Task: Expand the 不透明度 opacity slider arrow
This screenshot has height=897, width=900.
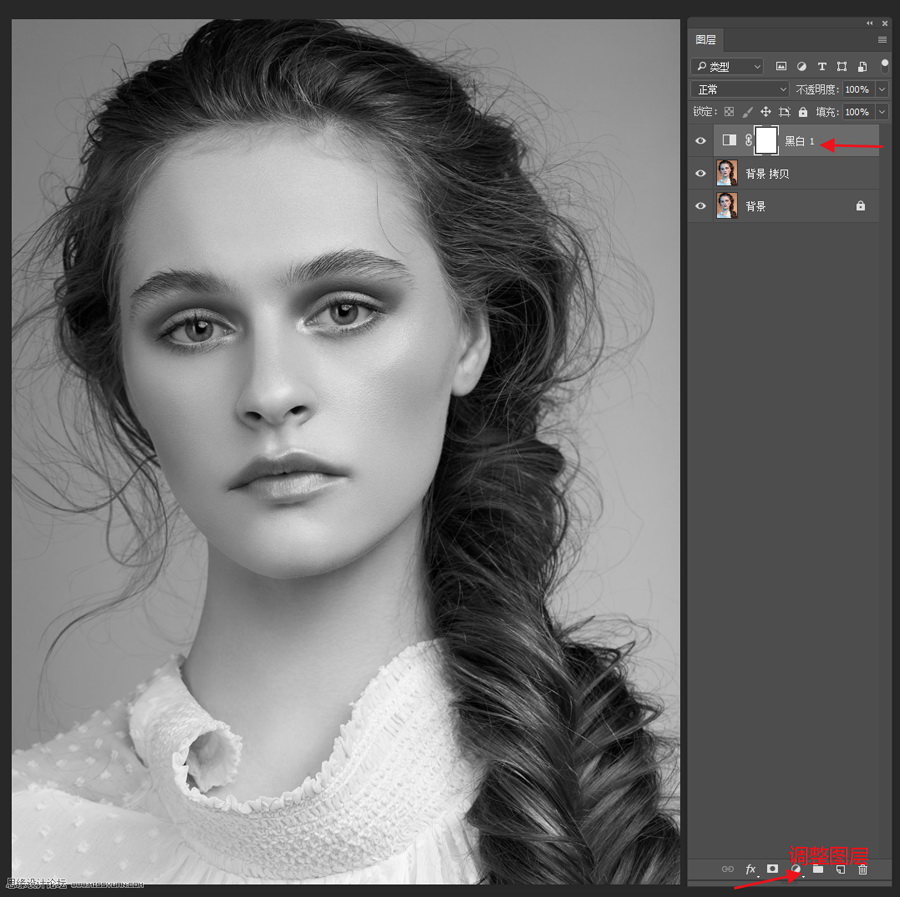Action: tap(882, 89)
